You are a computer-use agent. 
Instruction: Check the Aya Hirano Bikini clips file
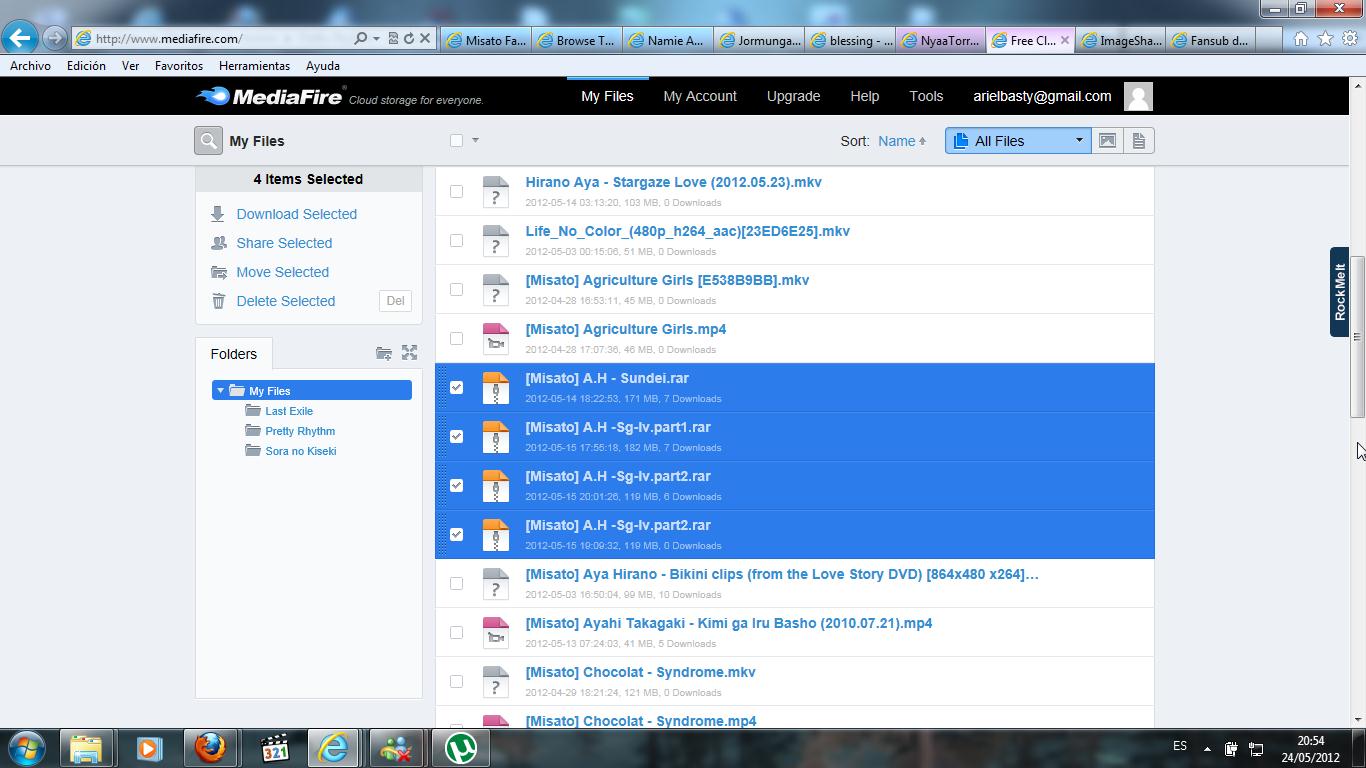point(456,583)
